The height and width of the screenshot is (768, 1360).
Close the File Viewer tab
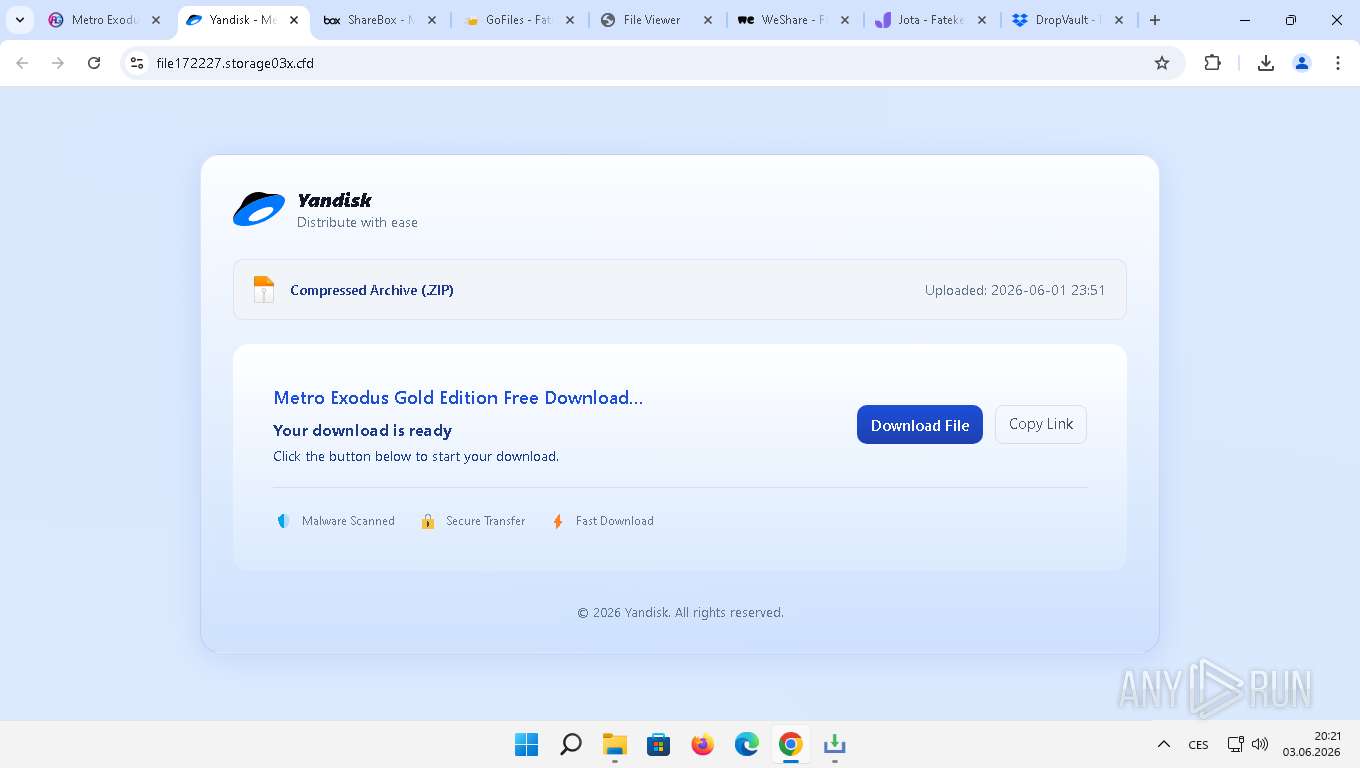click(707, 20)
